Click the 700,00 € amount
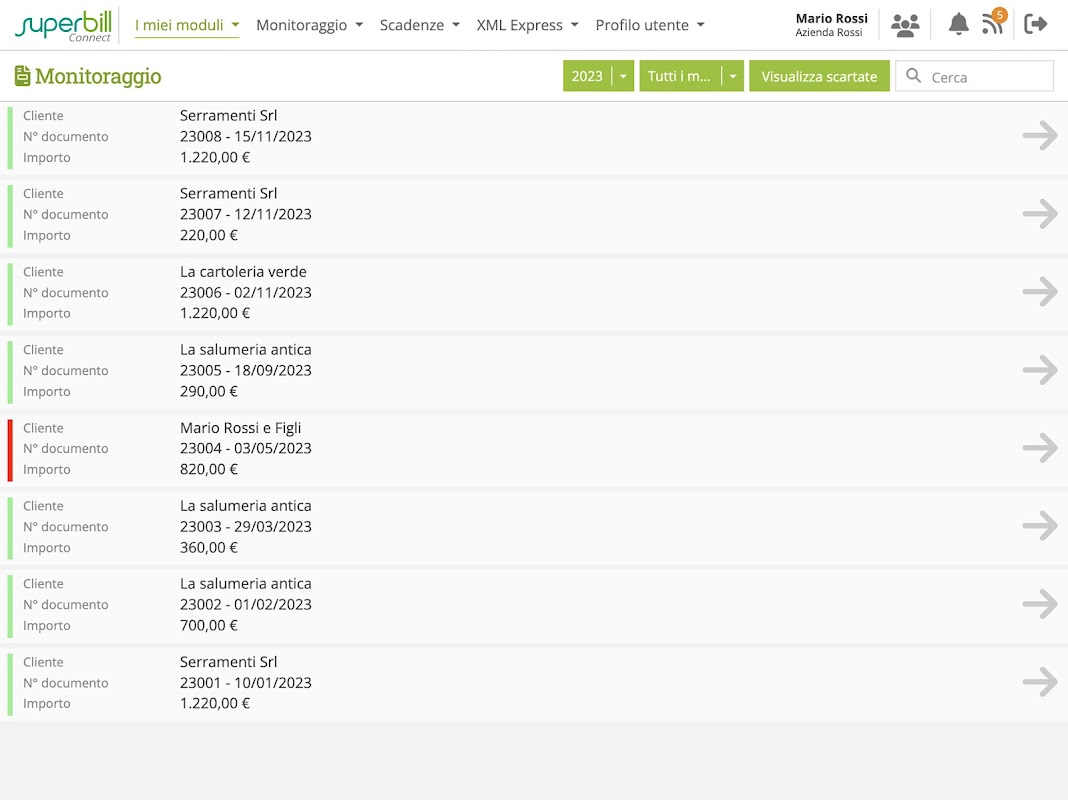The image size is (1068, 800). click(208, 625)
